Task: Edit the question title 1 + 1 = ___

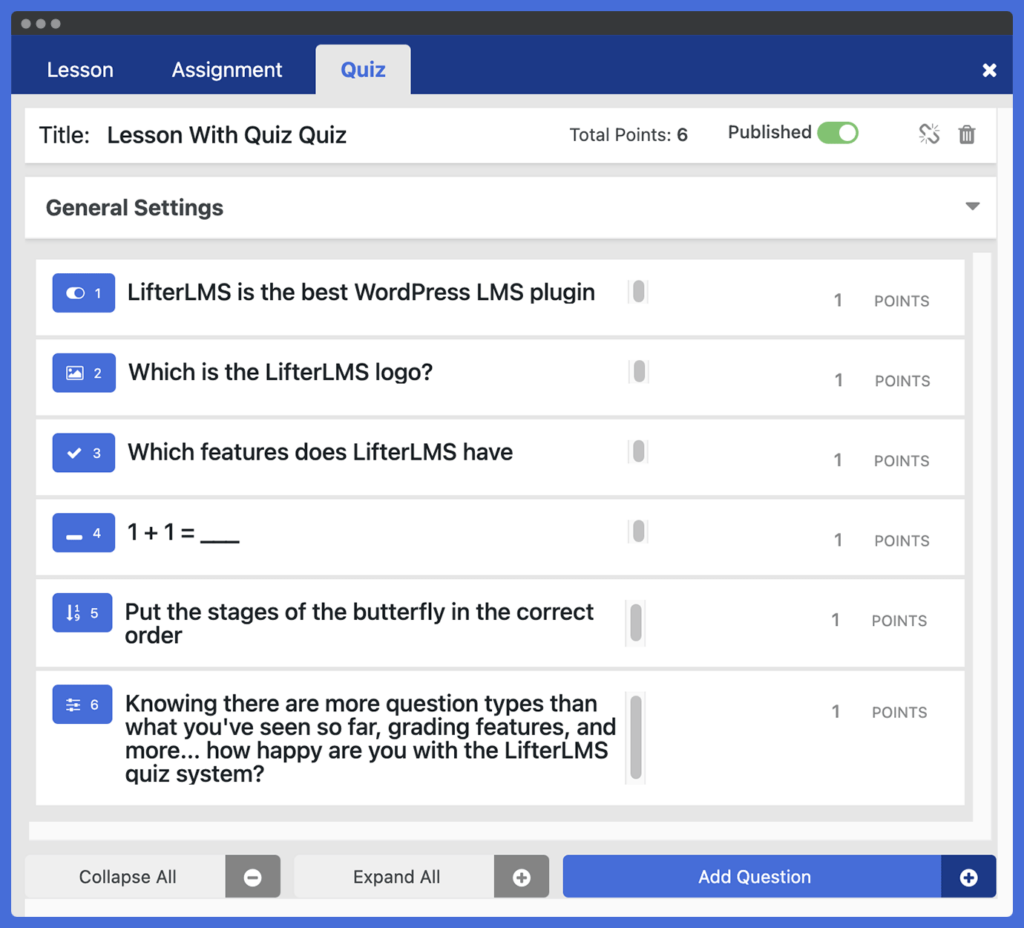Action: (x=183, y=532)
